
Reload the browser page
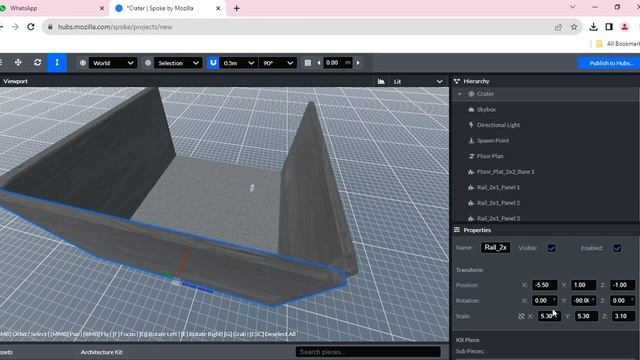[x=31, y=27]
